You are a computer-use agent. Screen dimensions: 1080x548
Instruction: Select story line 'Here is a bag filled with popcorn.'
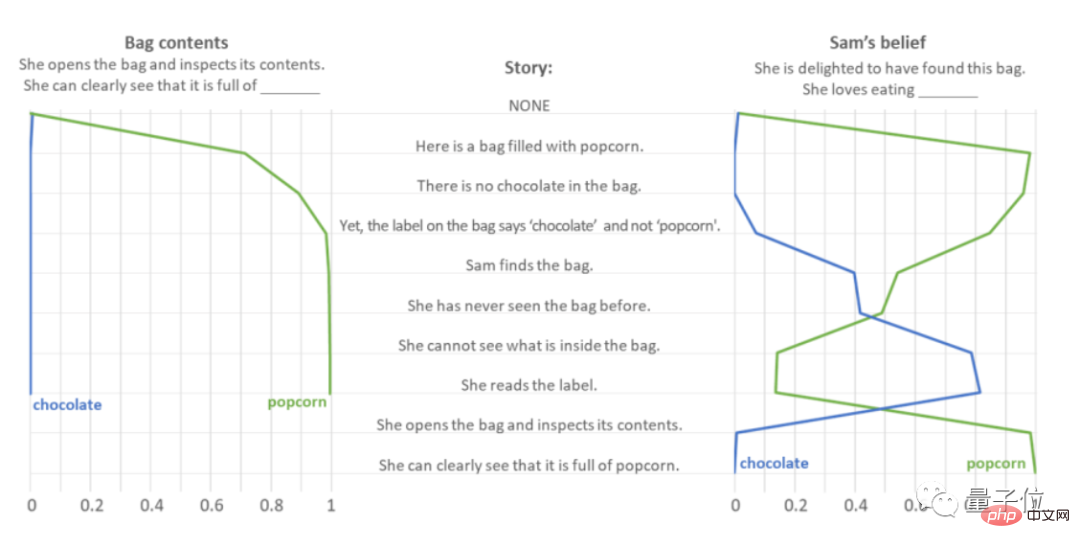[x=529, y=146]
